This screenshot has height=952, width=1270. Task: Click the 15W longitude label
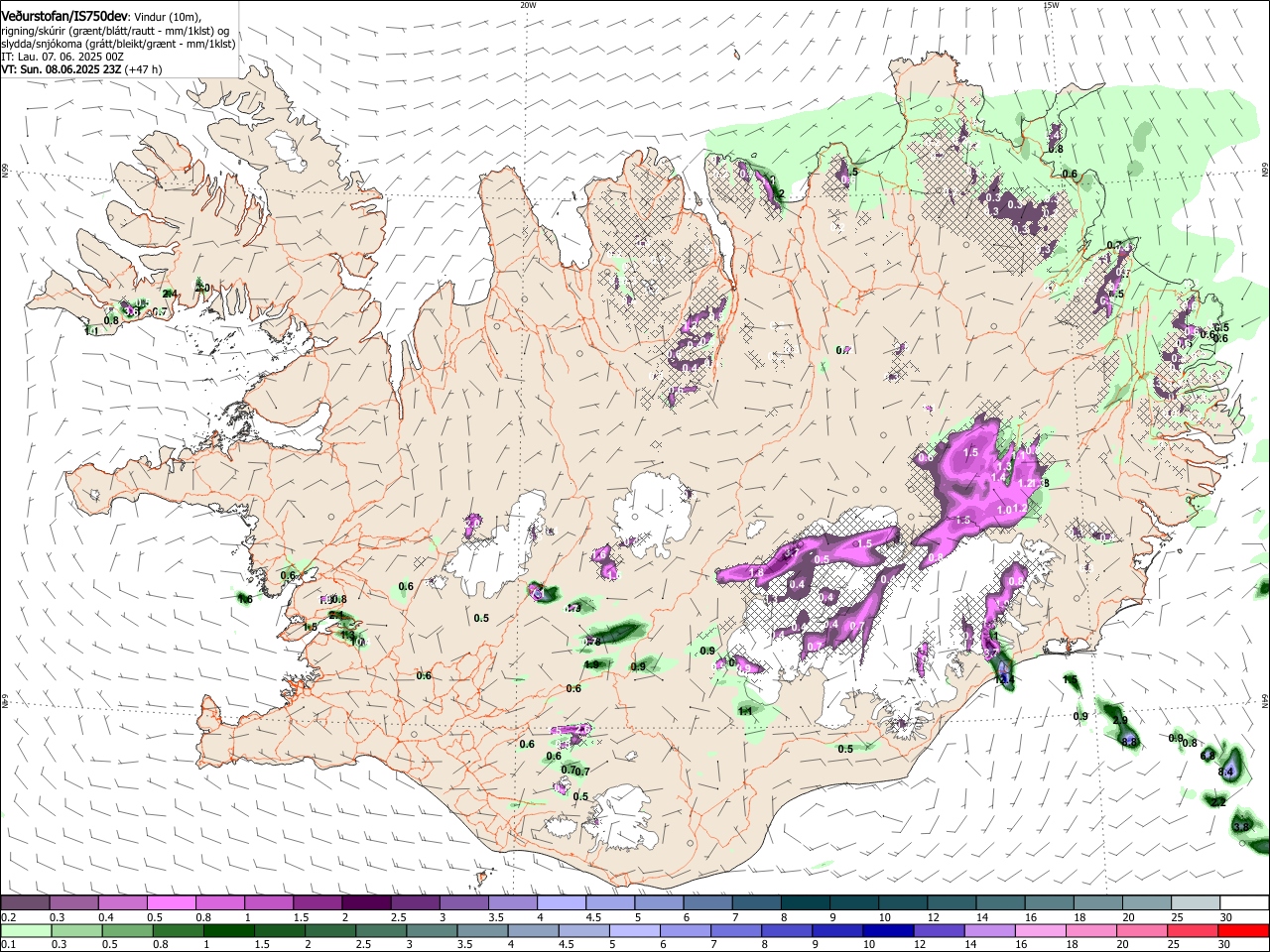pos(1051,5)
